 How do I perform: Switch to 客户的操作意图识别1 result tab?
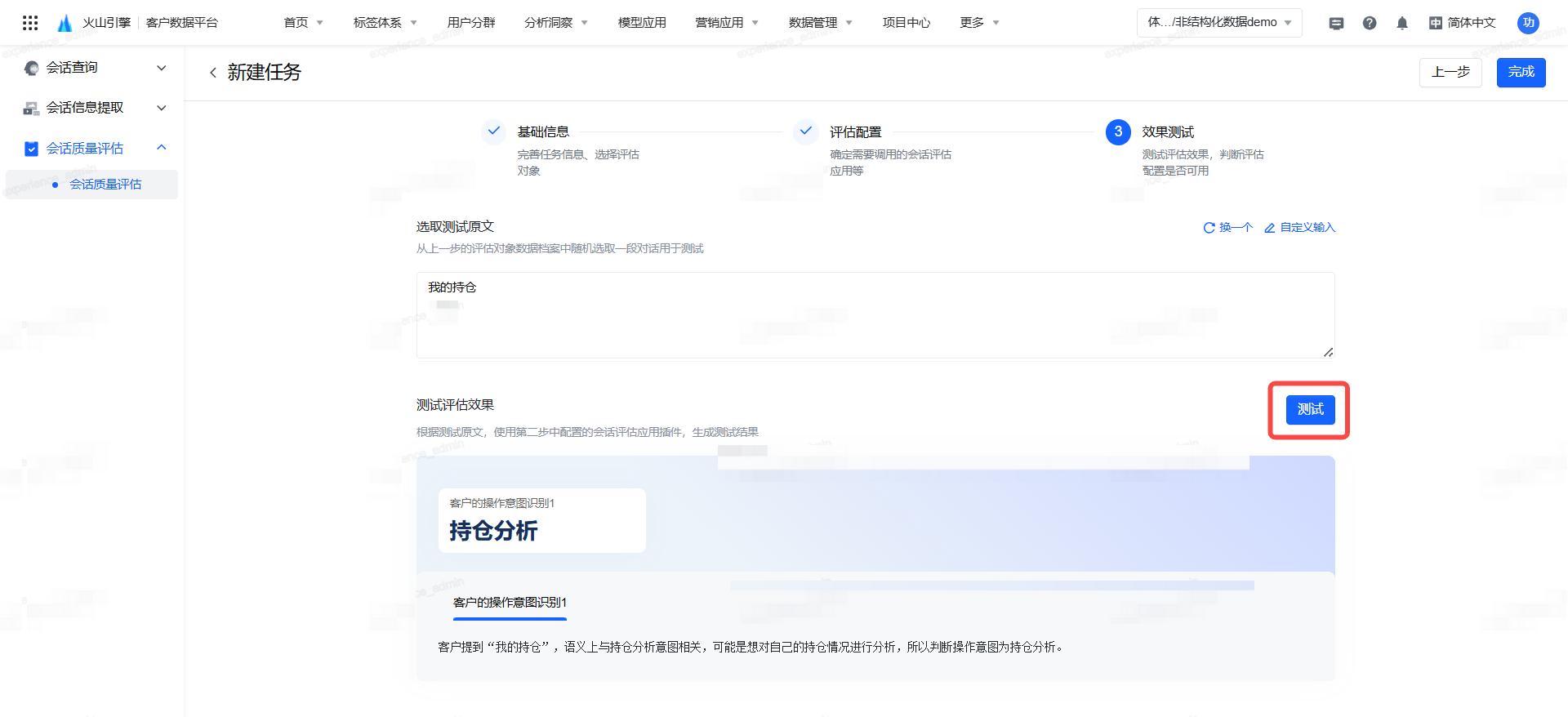[x=510, y=603]
